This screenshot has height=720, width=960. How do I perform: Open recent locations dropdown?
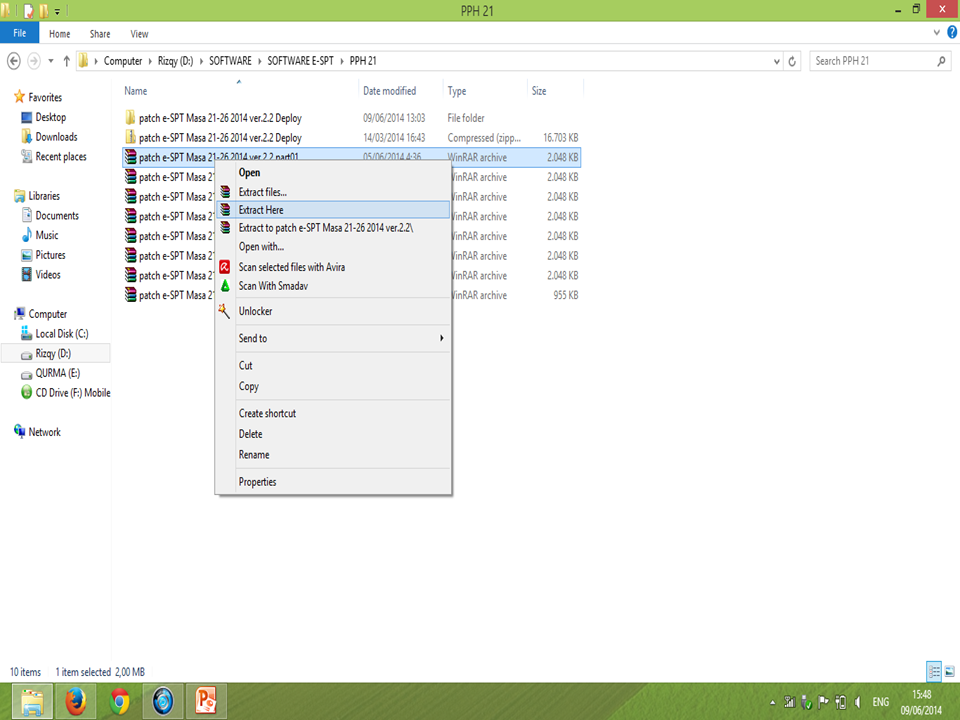coord(51,61)
